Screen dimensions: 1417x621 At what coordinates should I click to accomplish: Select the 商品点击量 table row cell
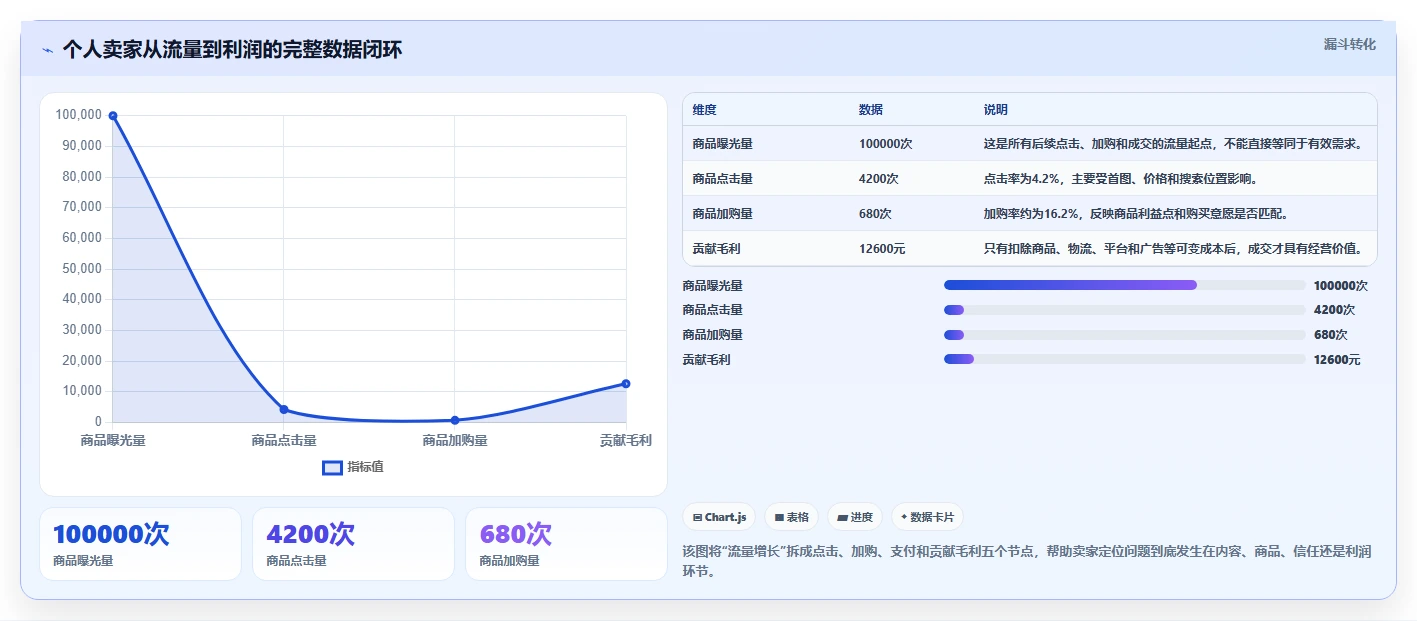click(723, 179)
